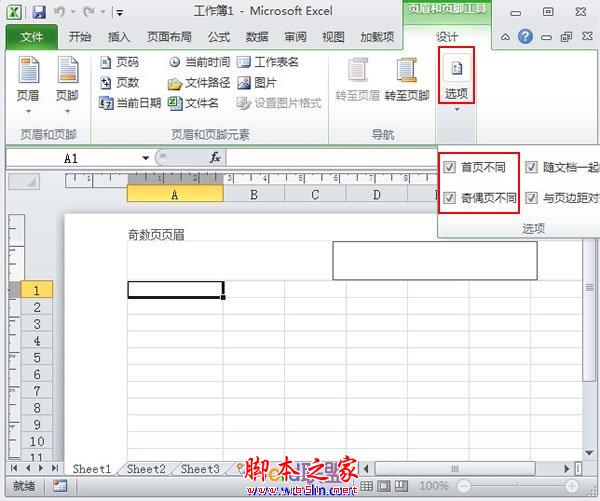This screenshot has width=600, height=501.
Task: Insert 文件路径 file path element
Action: coord(199,82)
